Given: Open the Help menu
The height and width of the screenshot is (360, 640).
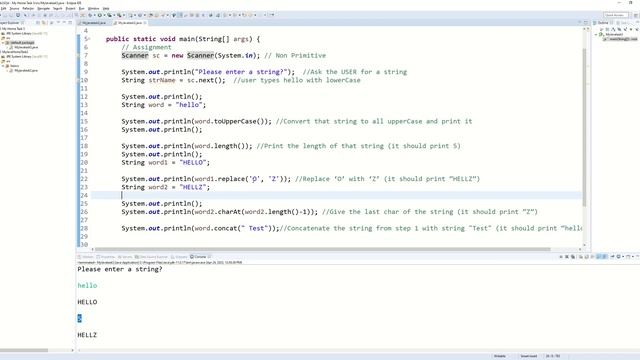Looking at the screenshot, I should click(106, 9).
